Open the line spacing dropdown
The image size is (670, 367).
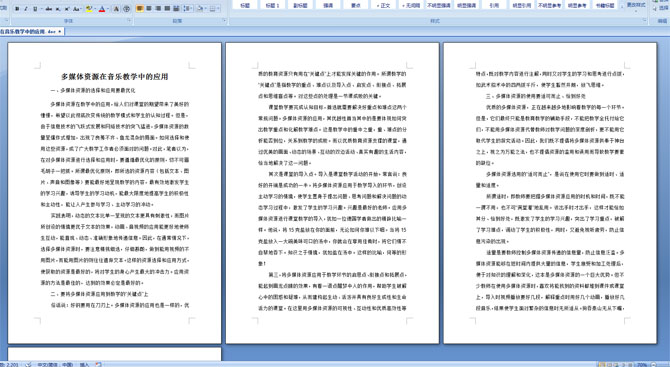(x=189, y=9)
